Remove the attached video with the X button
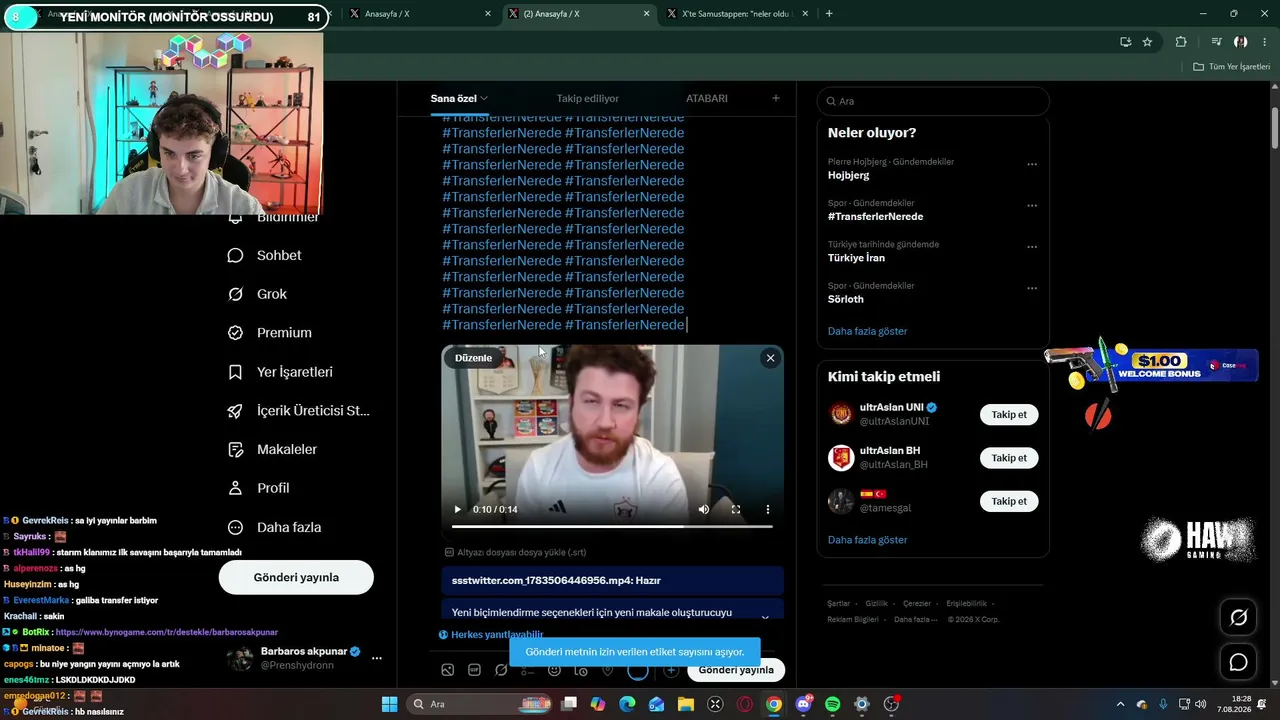The height and width of the screenshot is (720, 1280). pyautogui.click(x=770, y=358)
